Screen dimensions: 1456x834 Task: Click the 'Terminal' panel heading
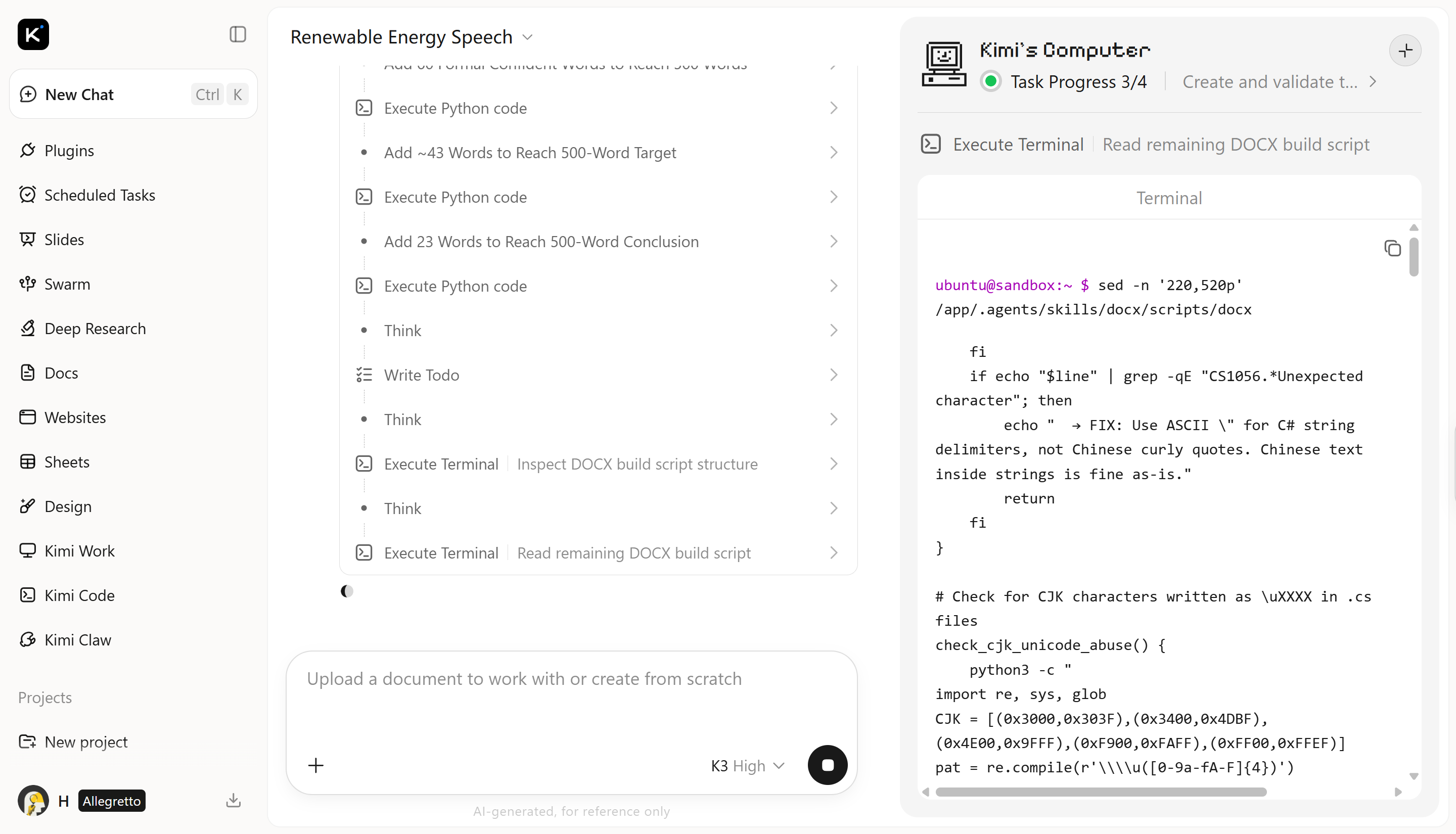point(1169,198)
